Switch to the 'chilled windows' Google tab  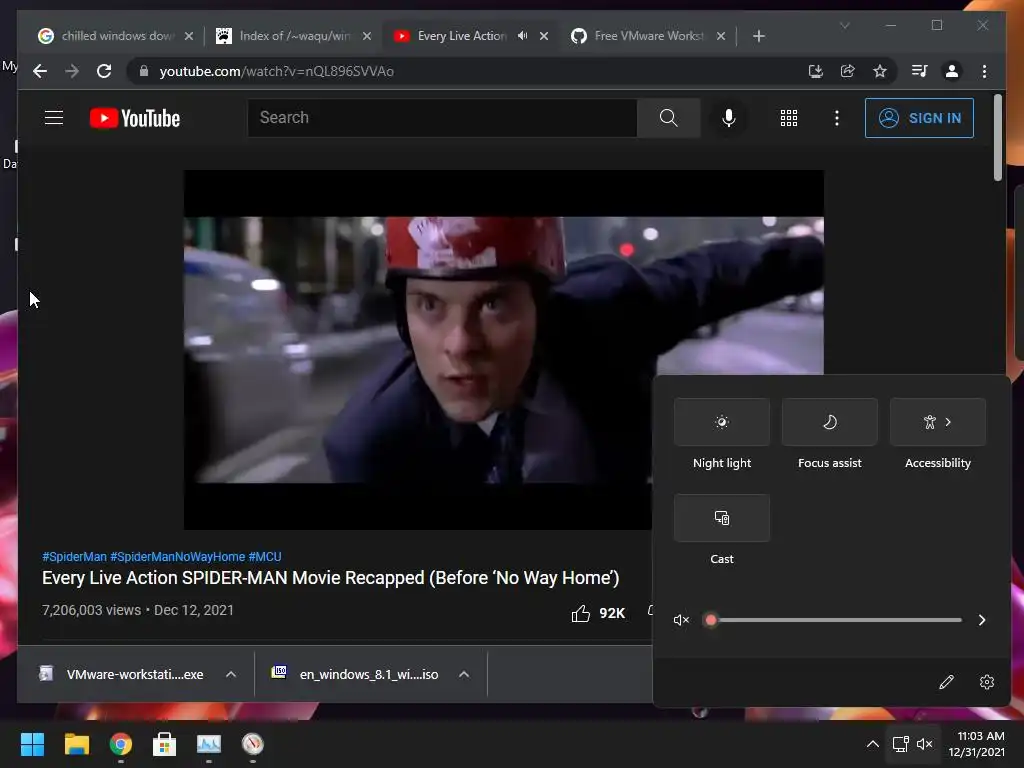click(115, 36)
